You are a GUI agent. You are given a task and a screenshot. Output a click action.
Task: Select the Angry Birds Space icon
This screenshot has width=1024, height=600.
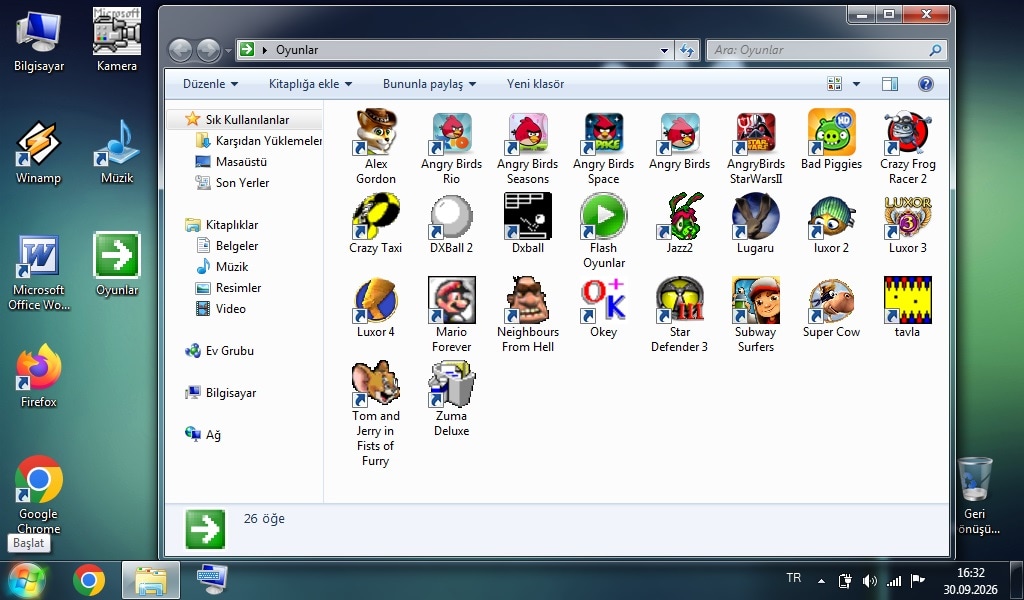coord(603,147)
